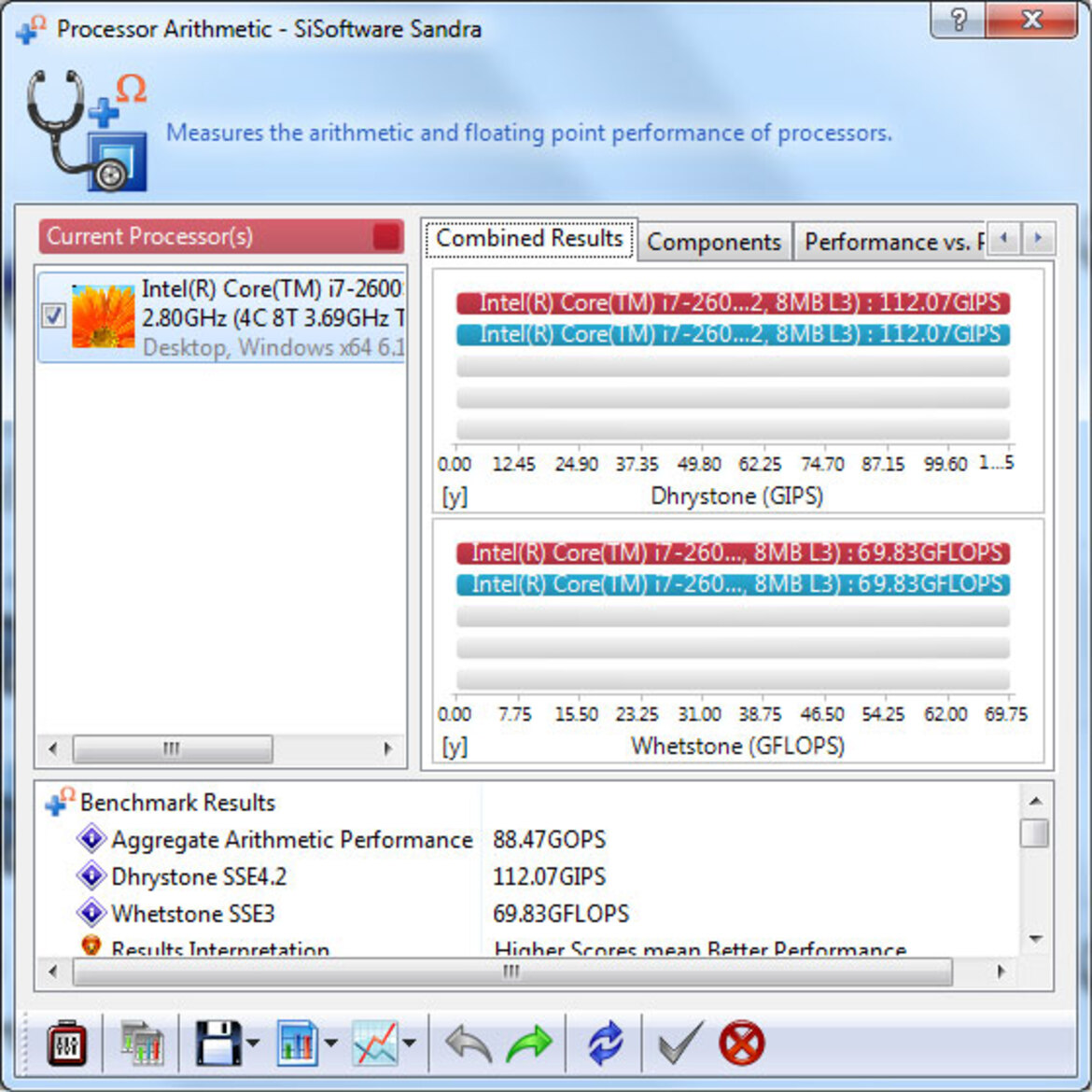The width and height of the screenshot is (1092, 1092).
Task: Click the [y] label under the Whetstone chart
Action: click(x=455, y=747)
